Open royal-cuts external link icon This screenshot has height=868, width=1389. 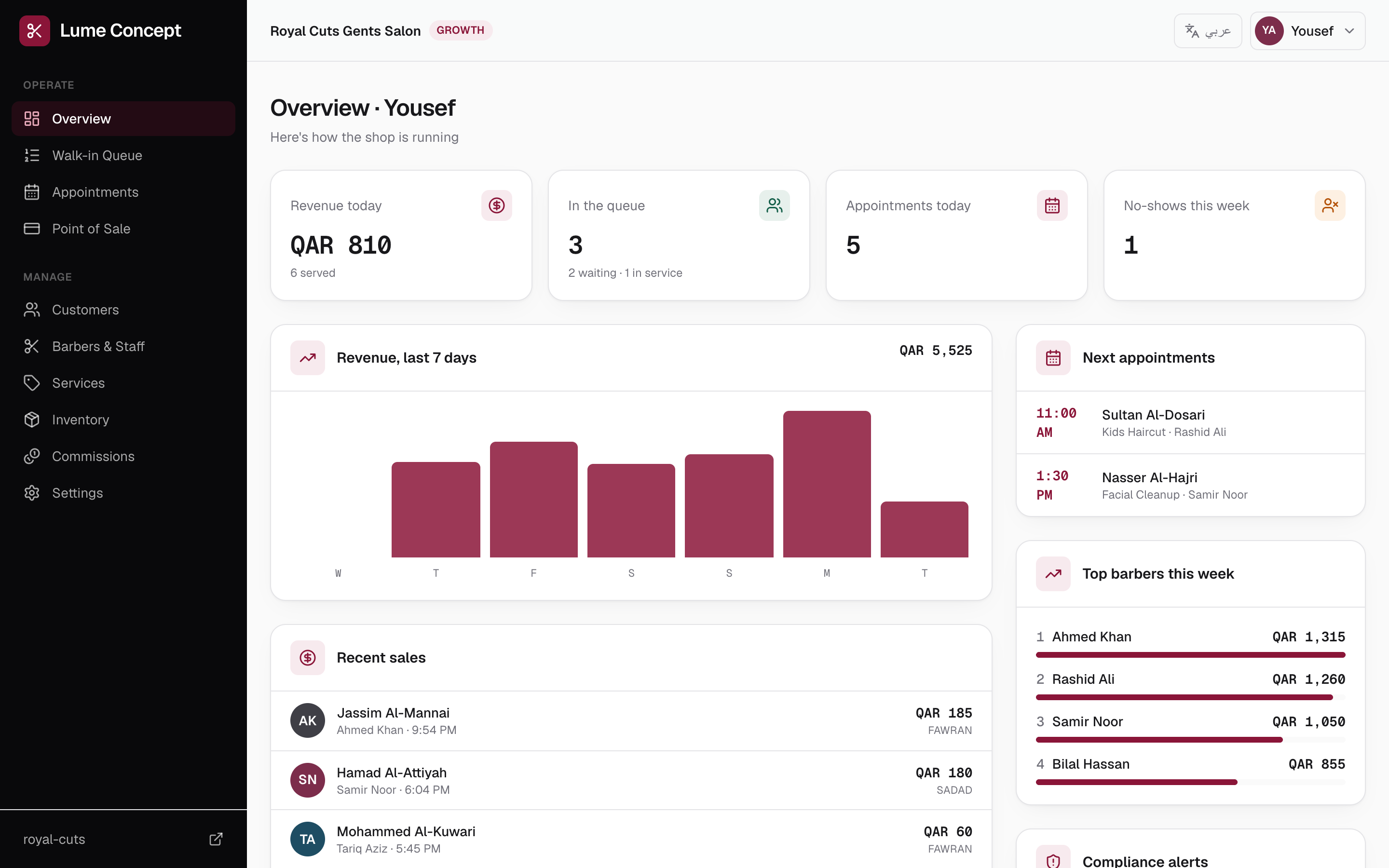tap(216, 839)
